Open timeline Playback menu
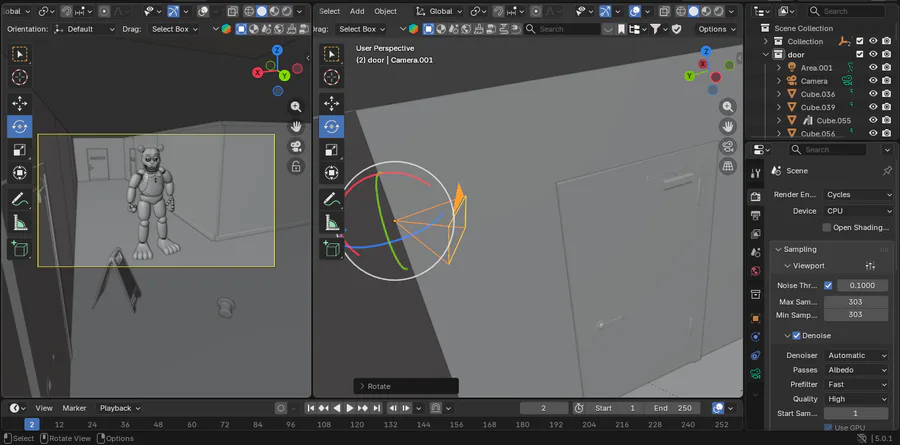900x445 pixels. pyautogui.click(x=120, y=408)
